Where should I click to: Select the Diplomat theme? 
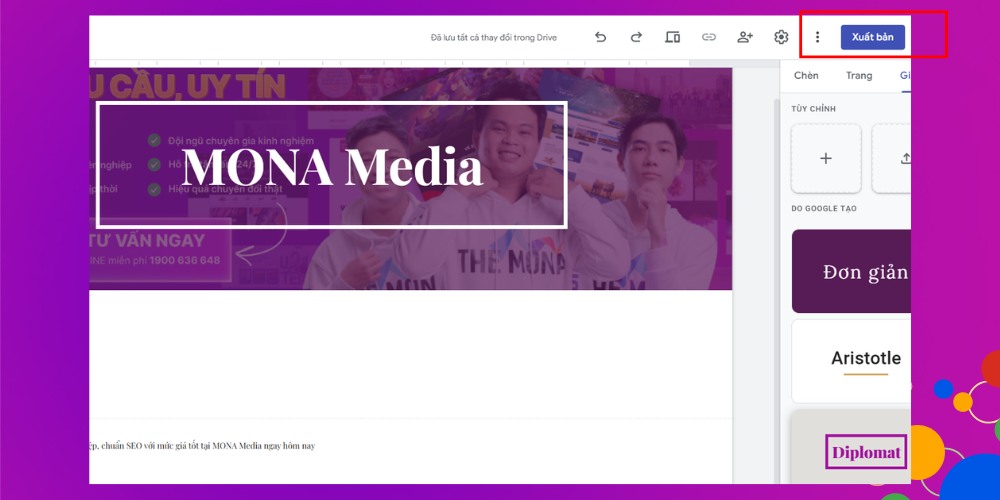[x=851, y=446]
